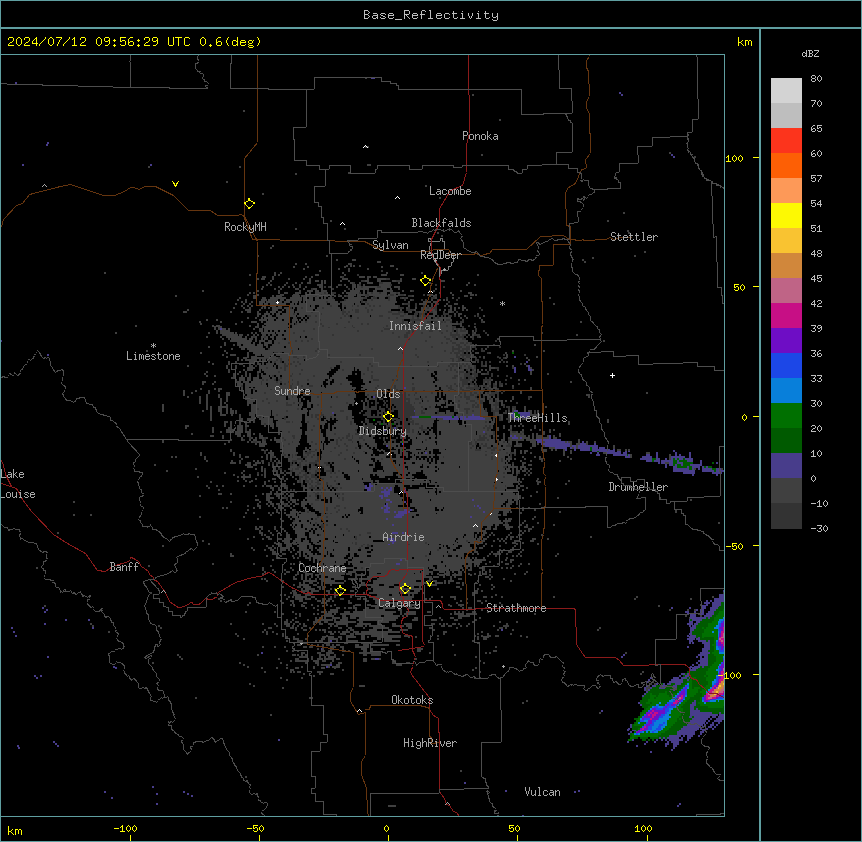Click the Limestone label
Screen dimensions: 862x842
click(x=153, y=356)
